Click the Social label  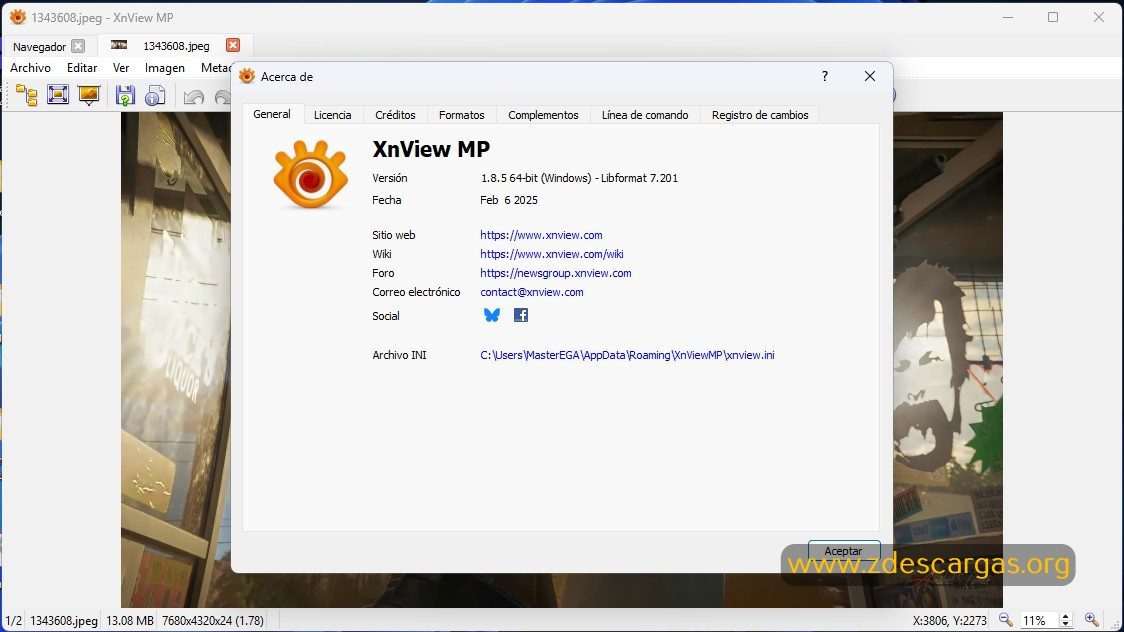click(x=386, y=316)
